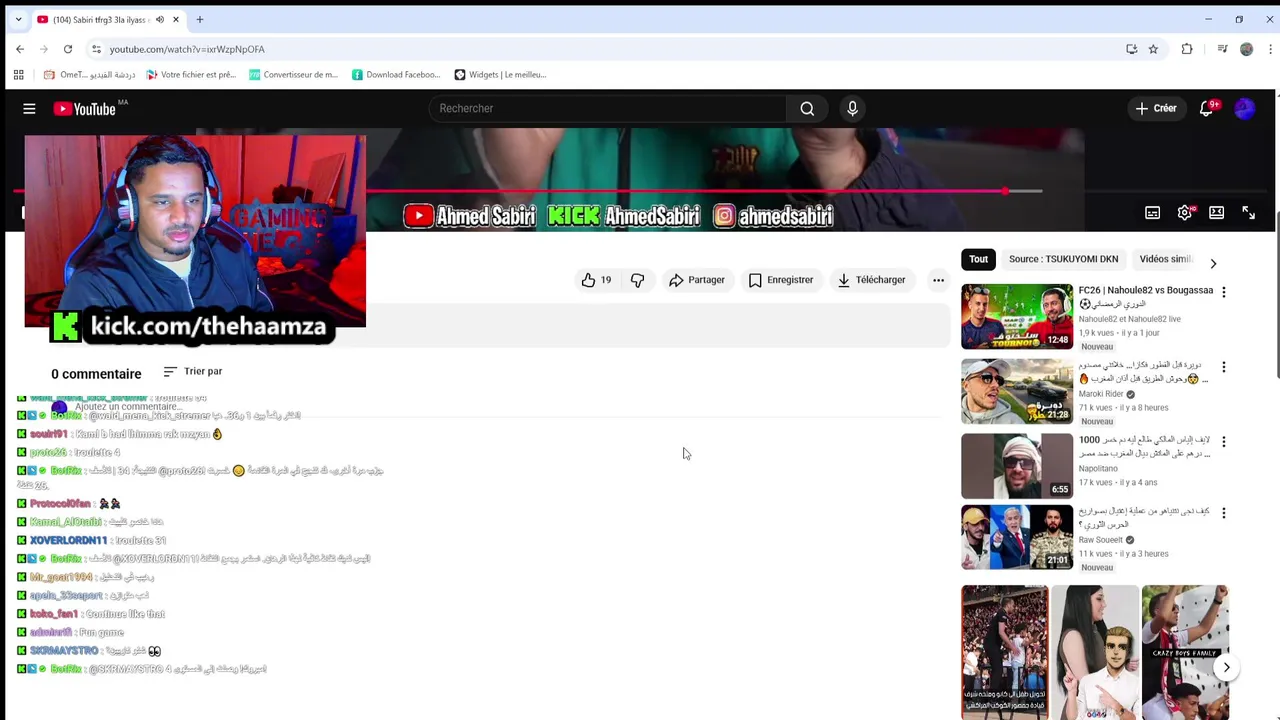The width and height of the screenshot is (1280, 720).
Task: Select the Tout filter chip
Action: click(x=978, y=259)
